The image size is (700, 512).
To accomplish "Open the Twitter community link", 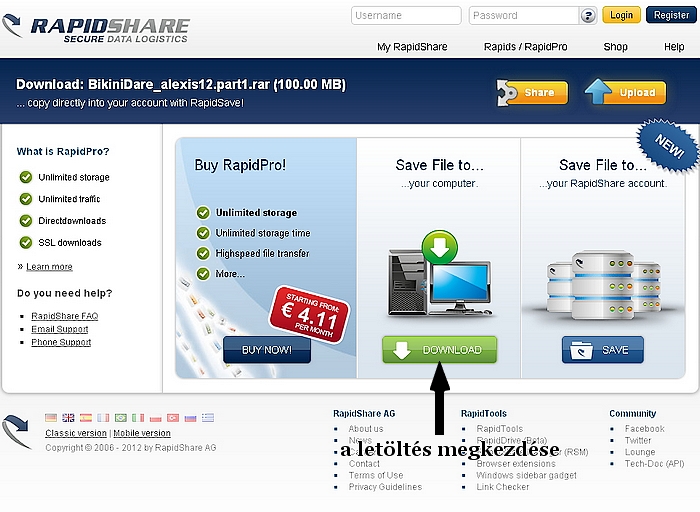I will pos(638,441).
